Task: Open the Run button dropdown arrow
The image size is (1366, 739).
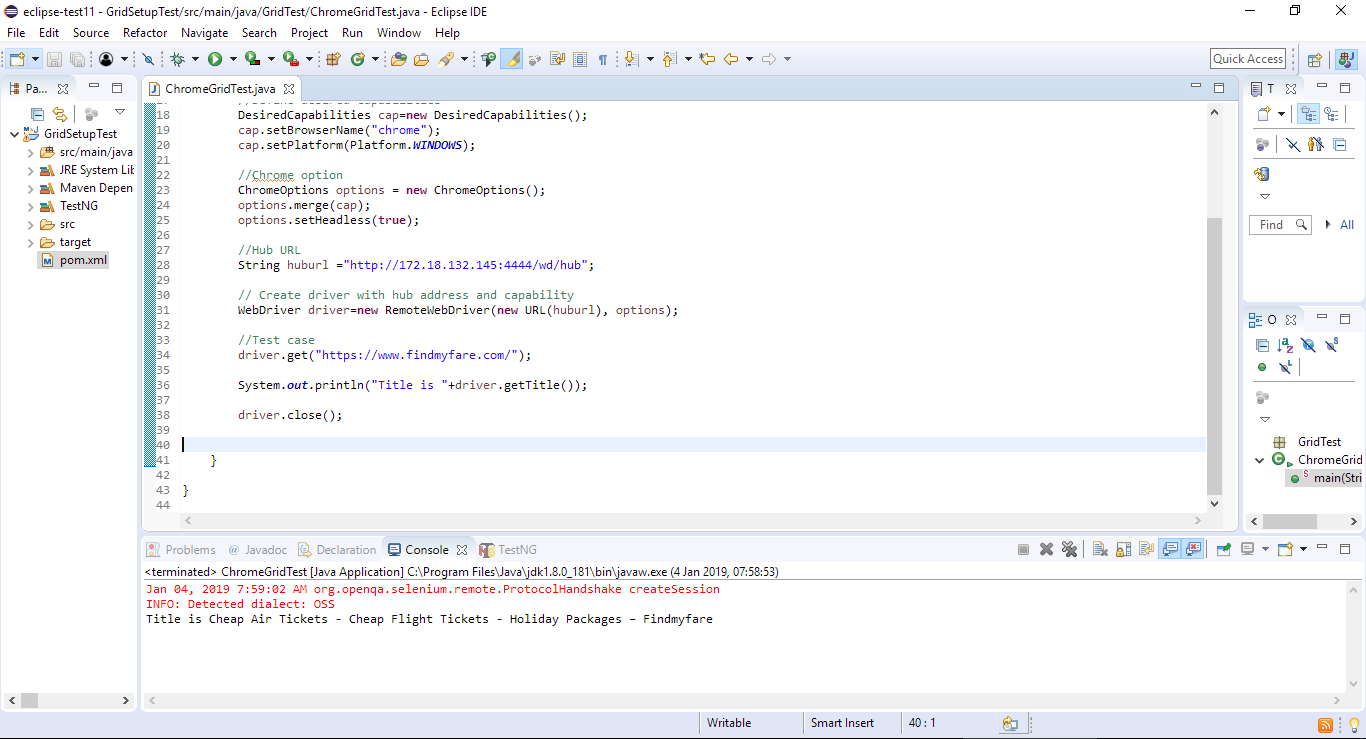Action: (231, 58)
